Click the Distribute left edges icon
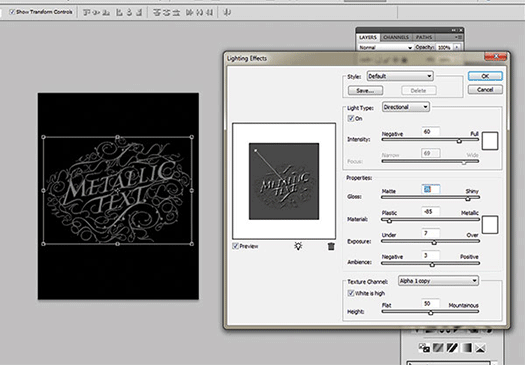 [189, 12]
